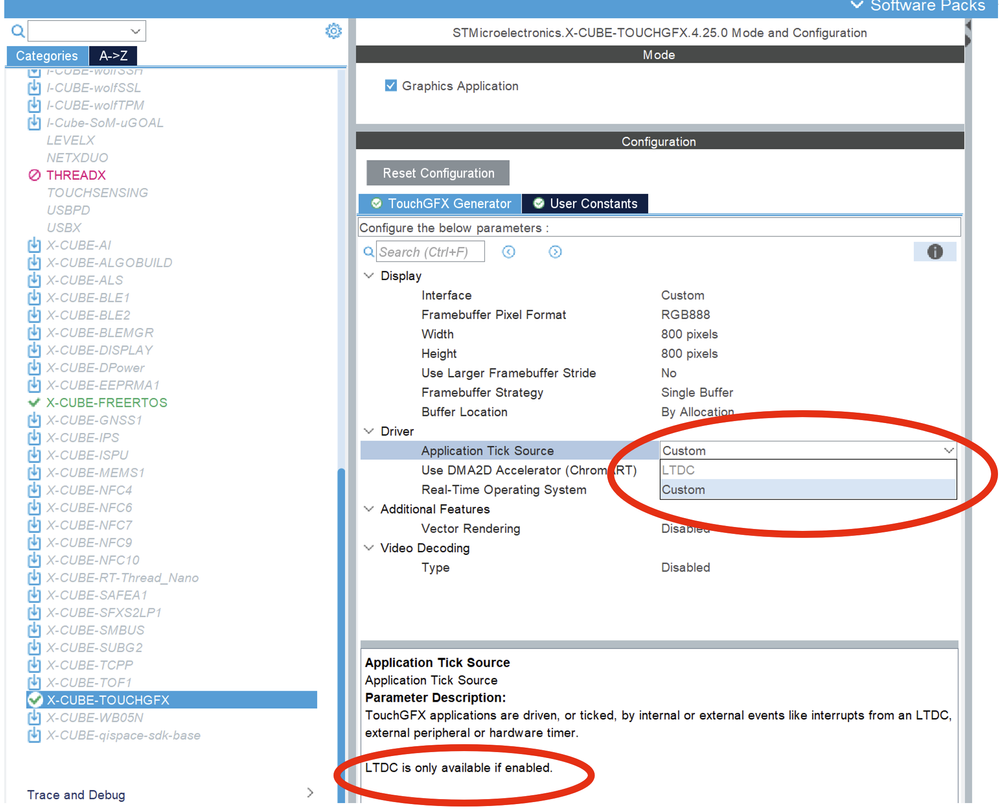Image resolution: width=999 pixels, height=810 pixels.
Task: Click the check icon beside X-CUBE-TOUCHGFX
Action: pyautogui.click(x=35, y=700)
